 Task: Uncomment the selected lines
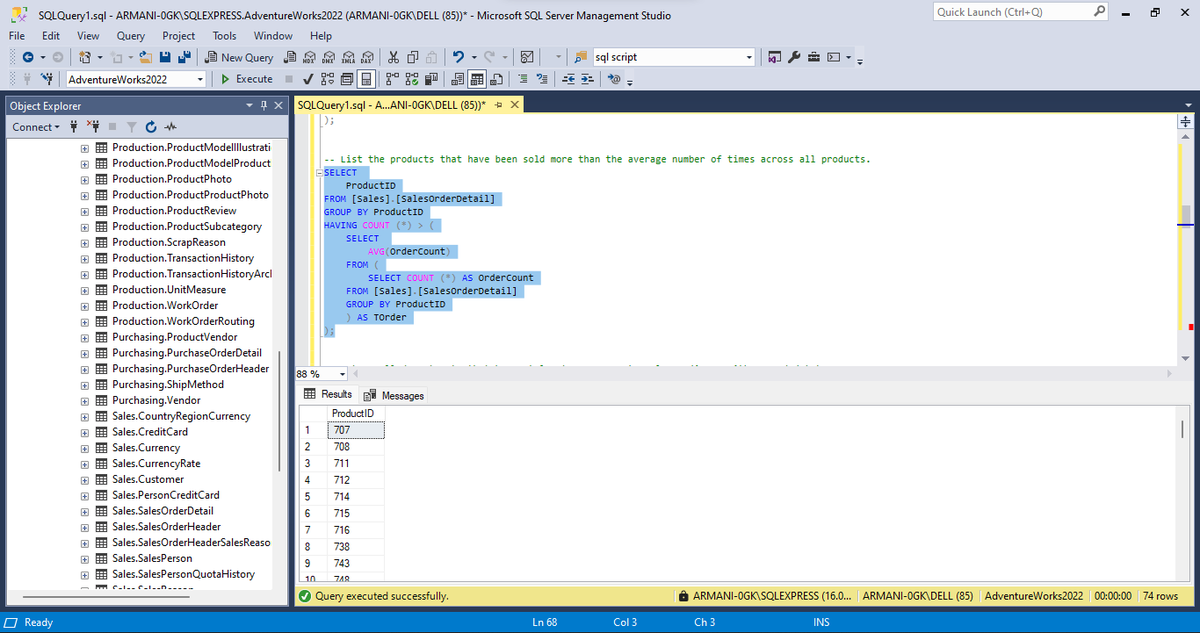(x=542, y=79)
